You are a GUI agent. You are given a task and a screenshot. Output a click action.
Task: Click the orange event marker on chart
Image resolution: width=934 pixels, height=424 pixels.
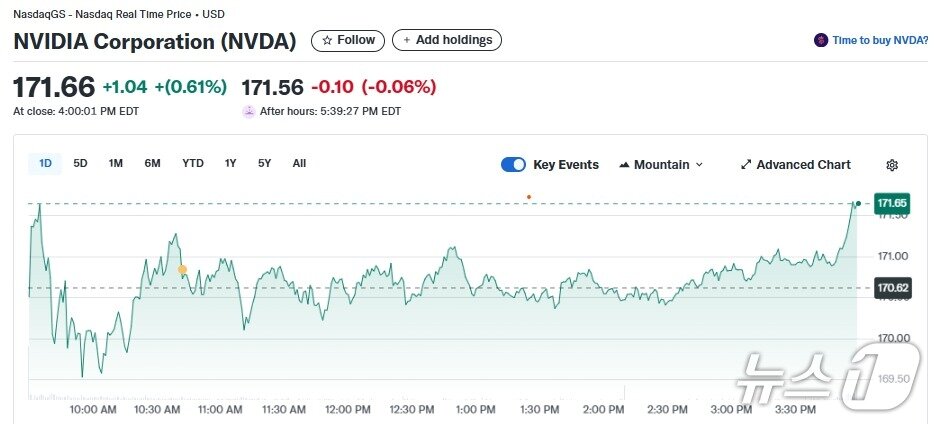pyautogui.click(x=528, y=197)
